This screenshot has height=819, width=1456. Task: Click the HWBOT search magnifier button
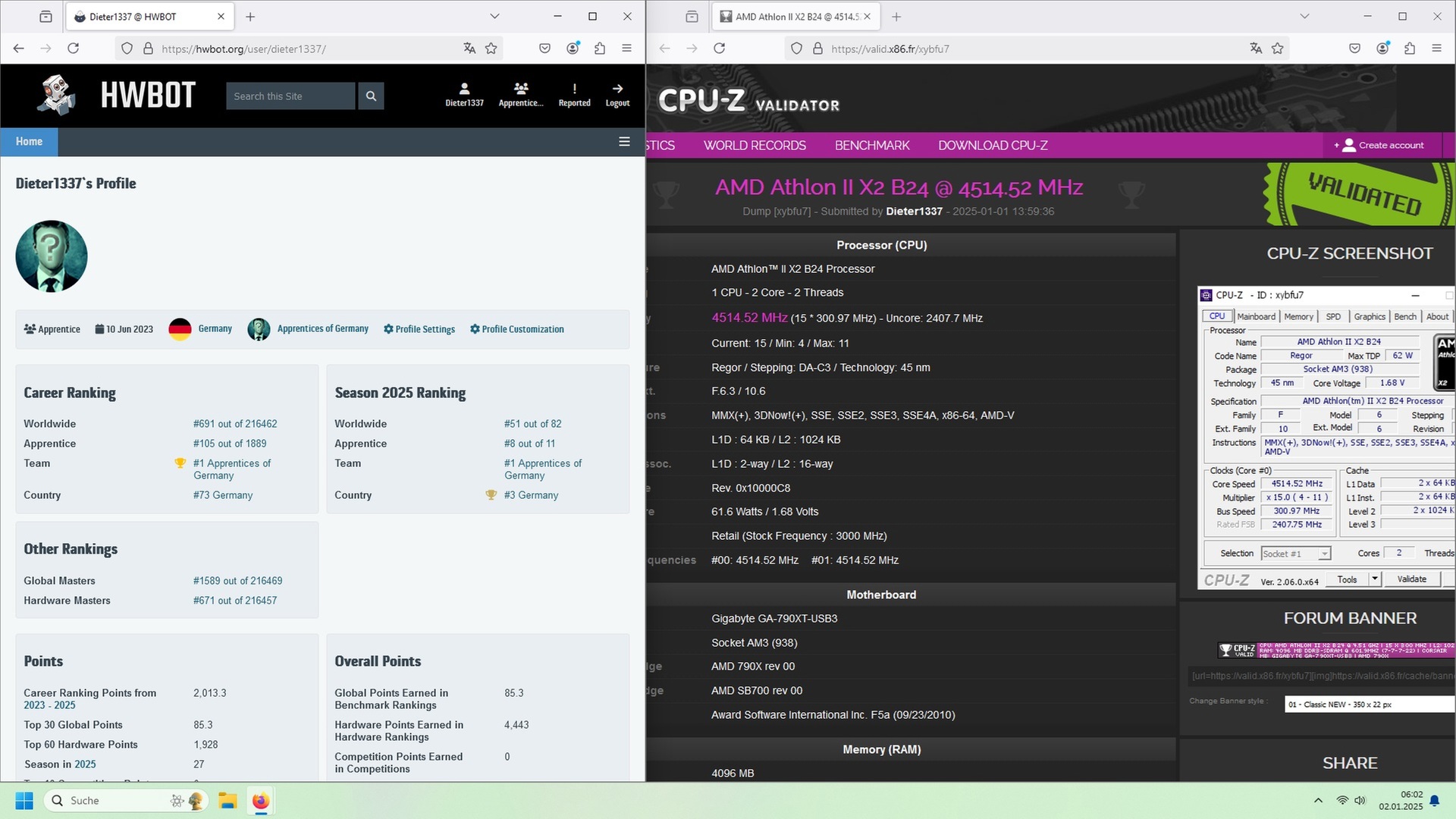371,96
